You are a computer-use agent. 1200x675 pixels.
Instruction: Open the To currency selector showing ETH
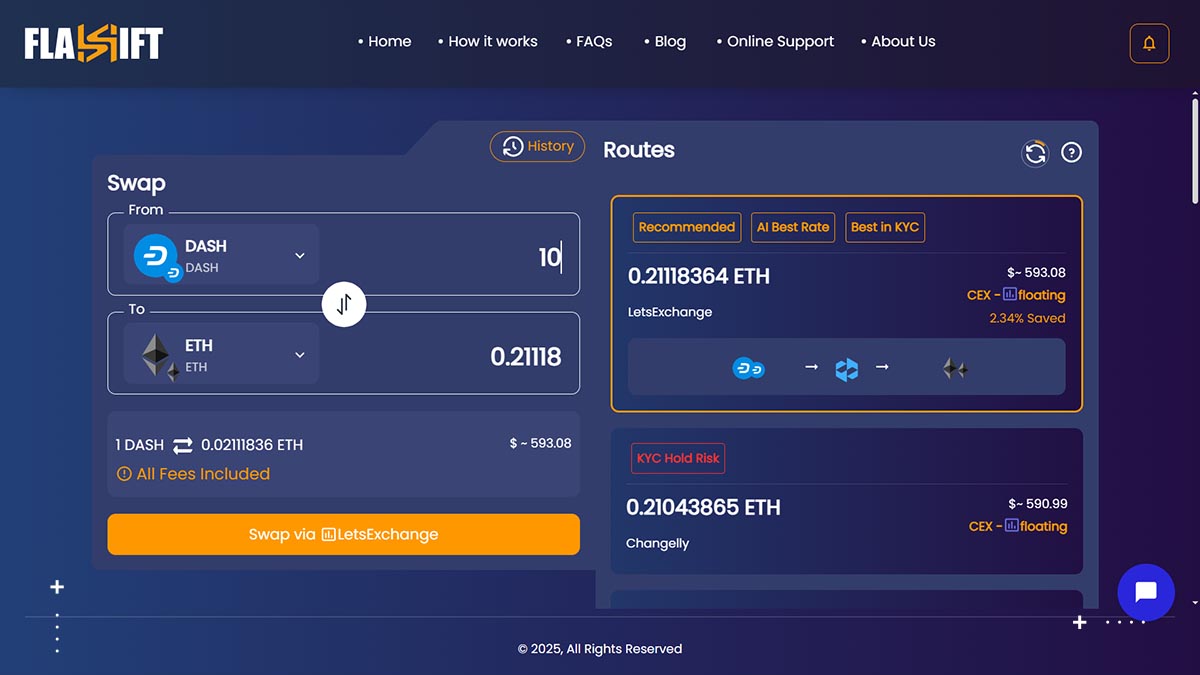click(220, 353)
